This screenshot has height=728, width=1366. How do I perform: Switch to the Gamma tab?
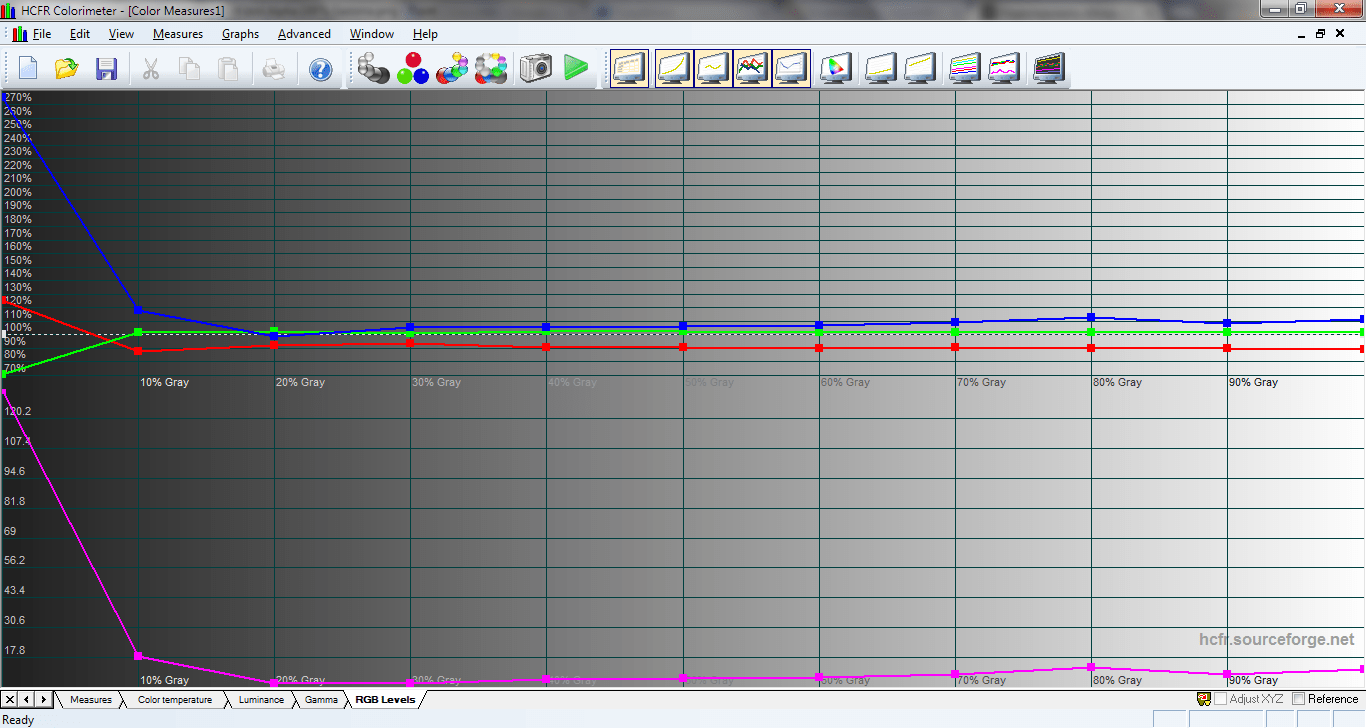[x=321, y=700]
